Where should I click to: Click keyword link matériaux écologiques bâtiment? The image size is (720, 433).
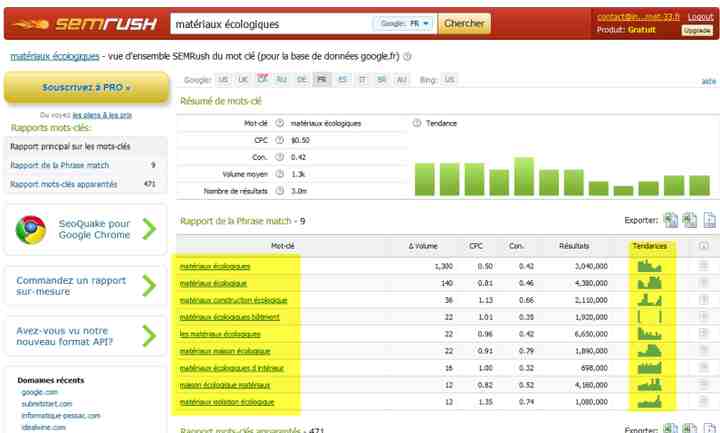[x=230, y=317]
